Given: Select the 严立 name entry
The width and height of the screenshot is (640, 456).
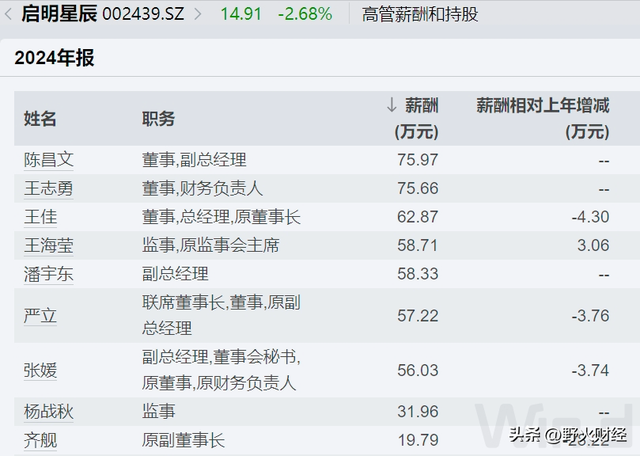Looking at the screenshot, I should 41,315.
